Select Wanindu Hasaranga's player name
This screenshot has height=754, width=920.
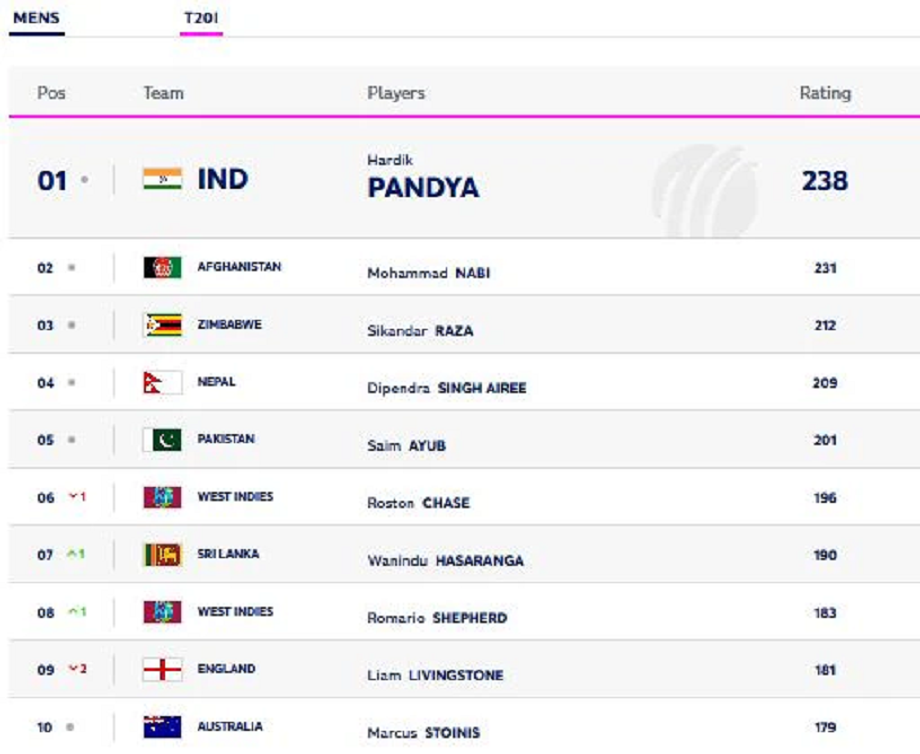445,561
